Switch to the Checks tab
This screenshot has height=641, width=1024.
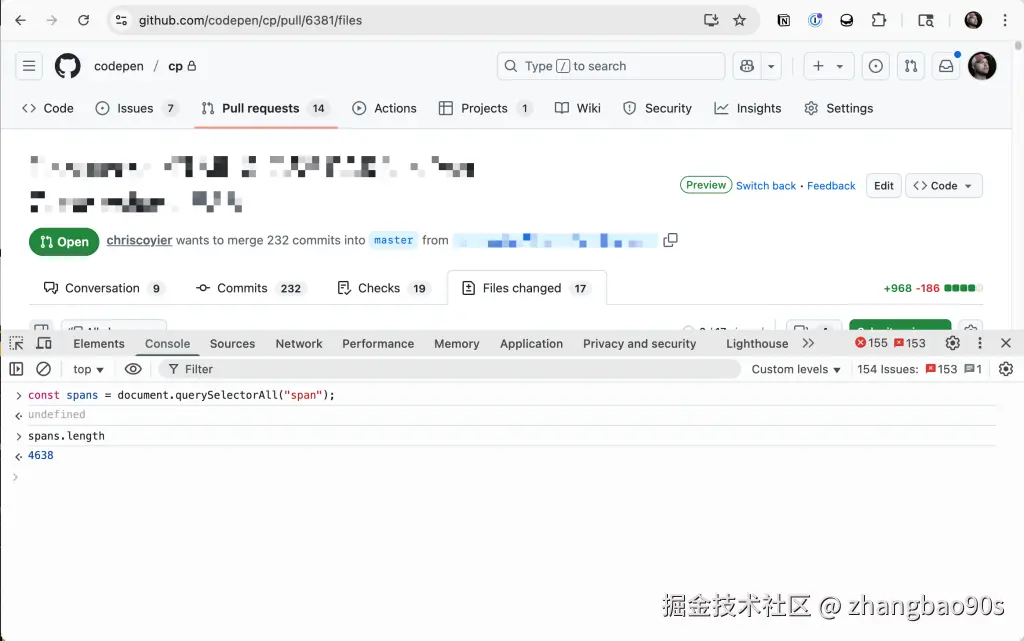pos(383,288)
